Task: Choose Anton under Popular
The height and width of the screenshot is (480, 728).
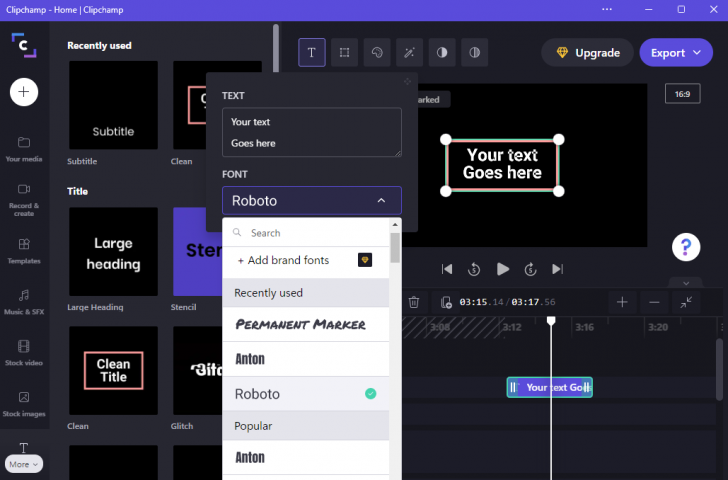Action: point(306,458)
